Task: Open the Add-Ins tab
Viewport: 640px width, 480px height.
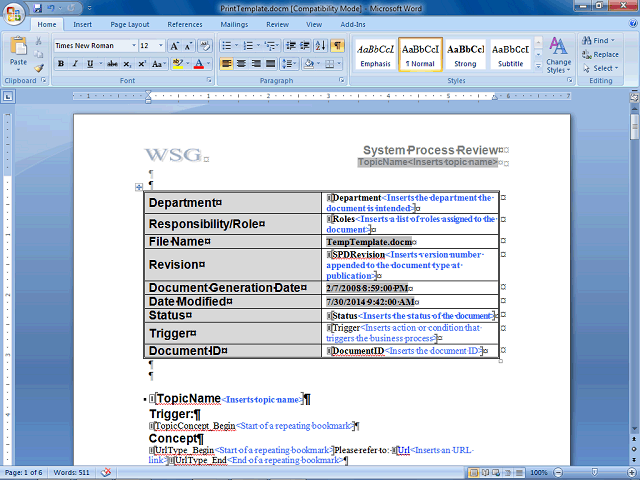Action: click(353, 24)
